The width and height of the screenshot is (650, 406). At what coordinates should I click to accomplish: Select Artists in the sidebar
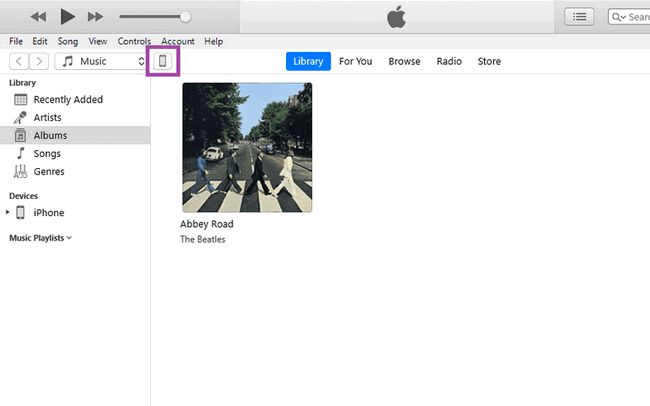75,117
